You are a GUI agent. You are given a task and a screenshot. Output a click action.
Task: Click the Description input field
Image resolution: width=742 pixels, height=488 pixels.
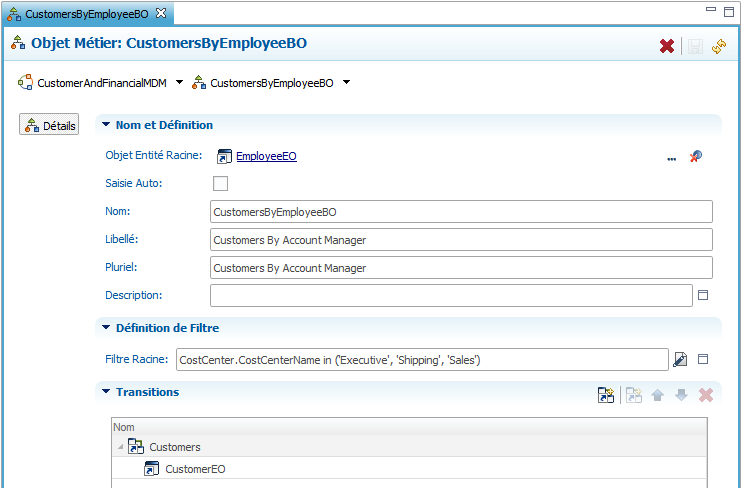[451, 295]
